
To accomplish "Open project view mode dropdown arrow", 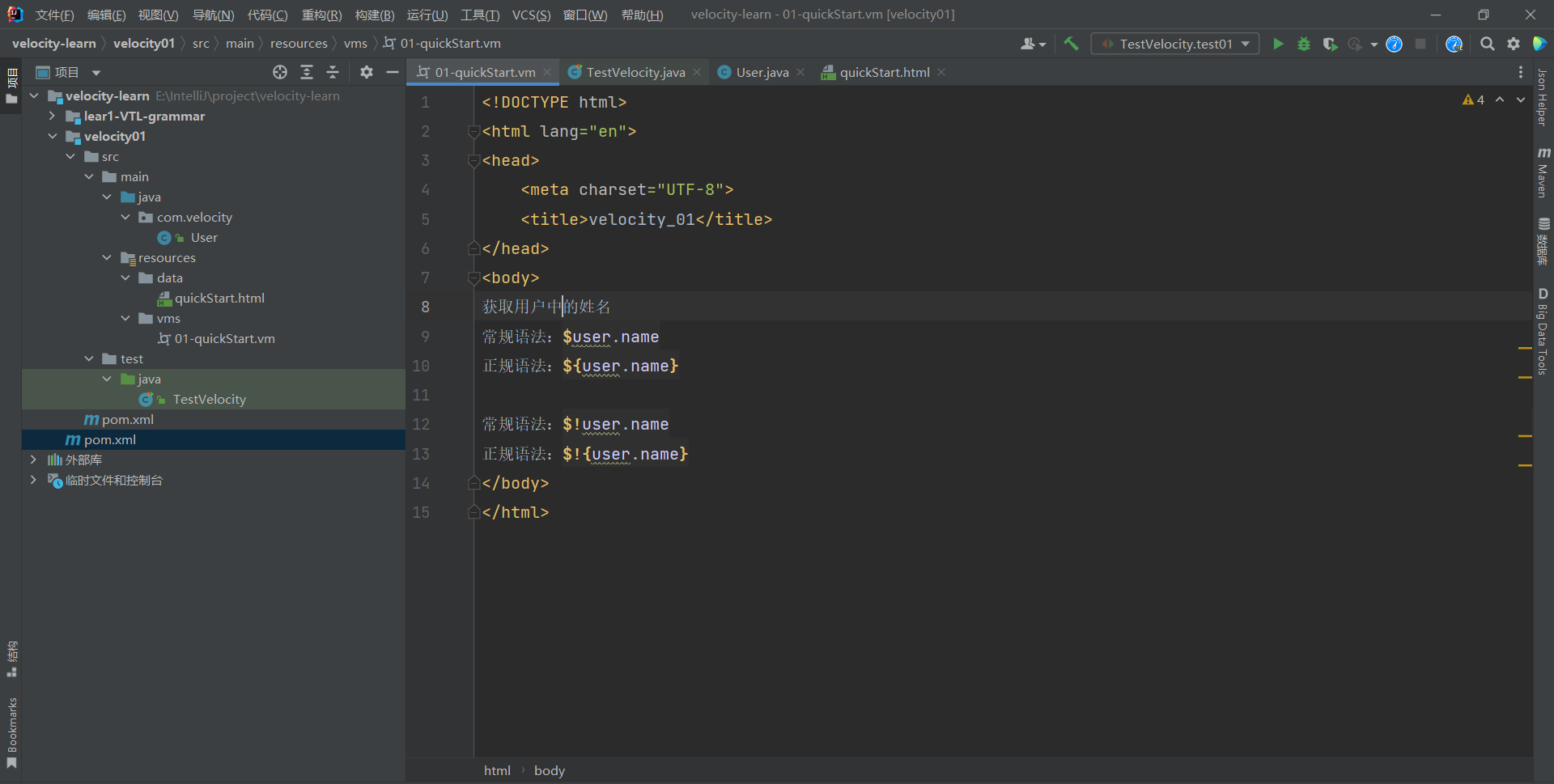I will 96,73.
